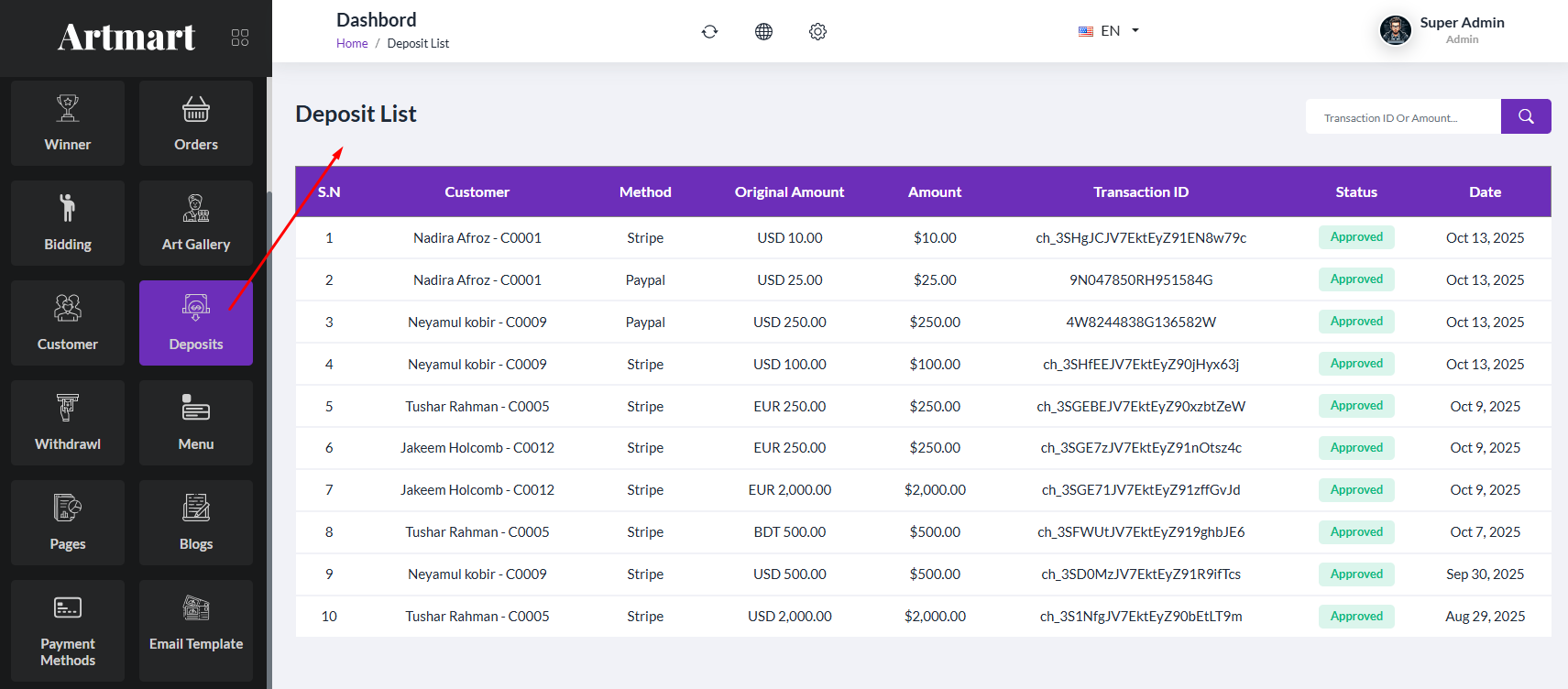Open Payment Methods in sidebar
Image resolution: width=1568 pixels, height=689 pixels.
68,630
